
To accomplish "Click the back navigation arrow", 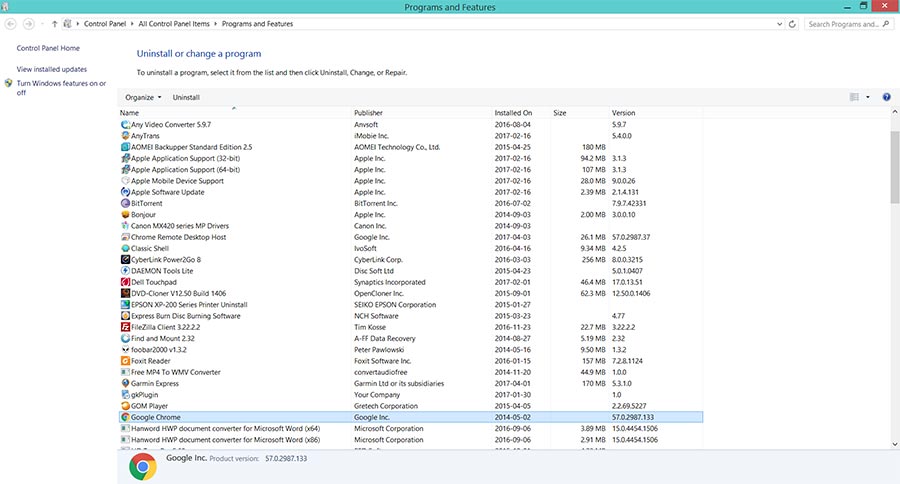I will pyautogui.click(x=10, y=24).
